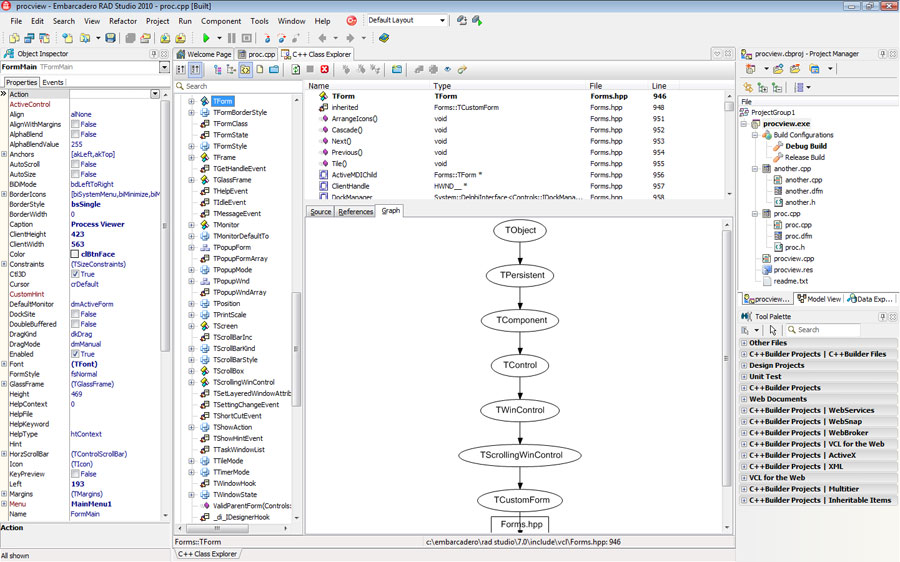Image resolution: width=900 pixels, height=562 pixels.
Task: Switch to the References tab
Action: (355, 211)
